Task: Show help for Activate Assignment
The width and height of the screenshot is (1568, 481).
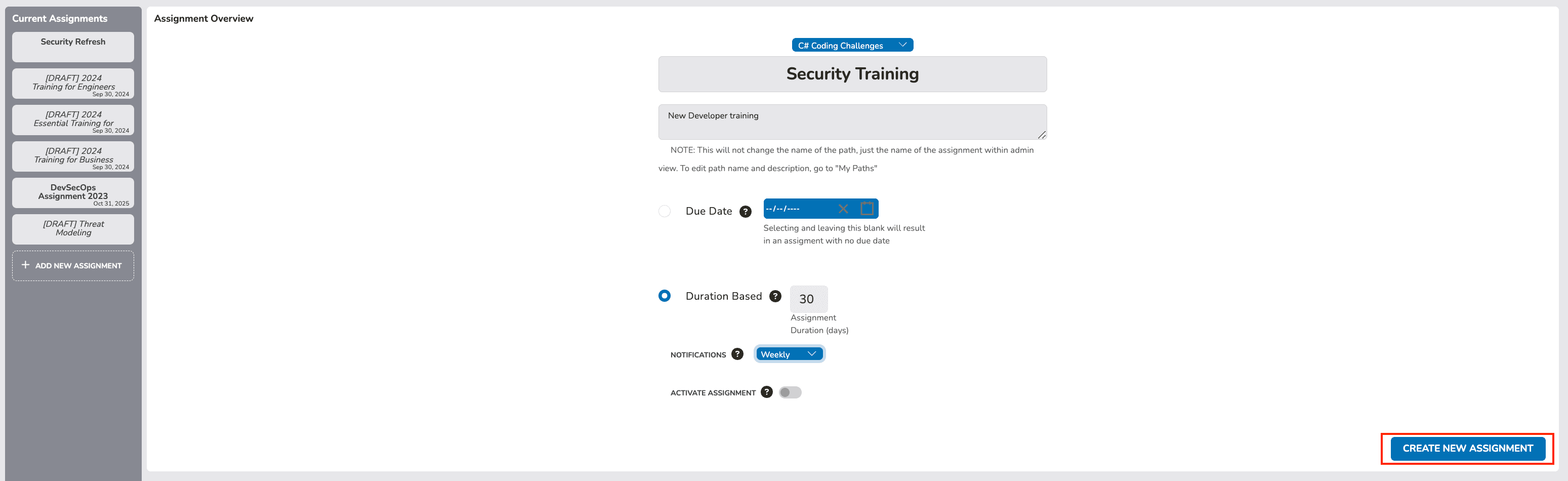Action: (767, 392)
